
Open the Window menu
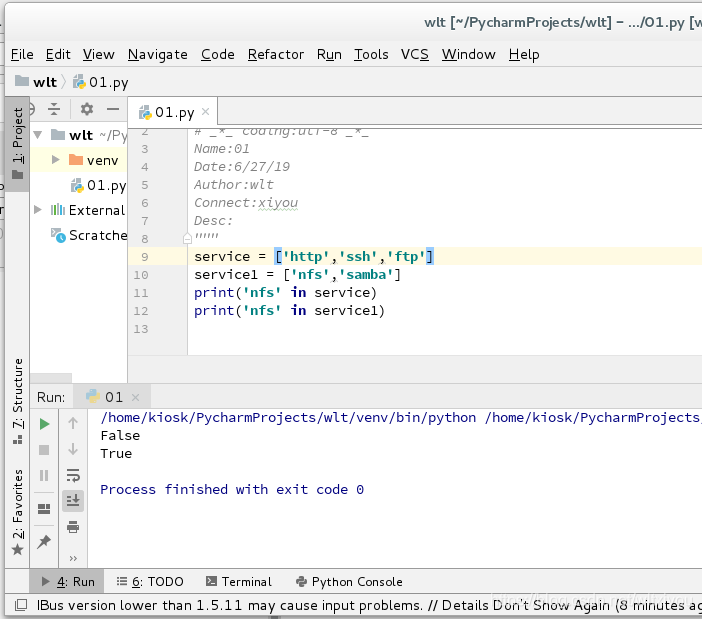tap(468, 54)
